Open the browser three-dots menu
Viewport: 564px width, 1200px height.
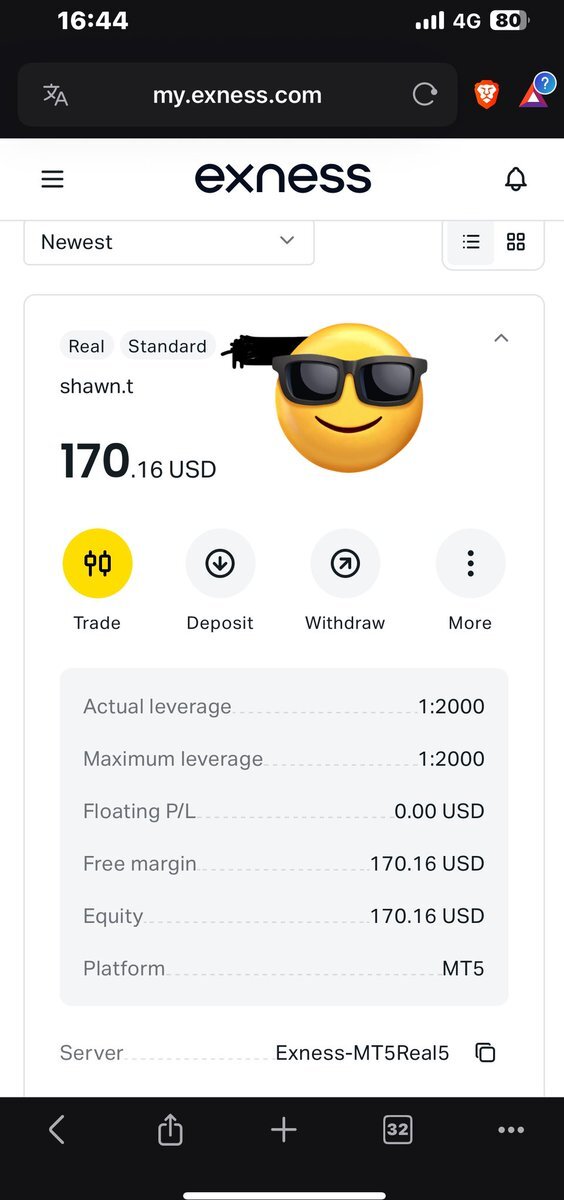(x=511, y=1130)
